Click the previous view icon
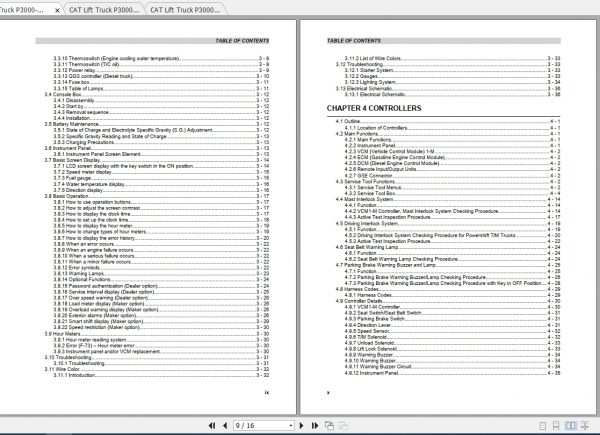The height and width of the screenshot is (435, 600). point(329,425)
